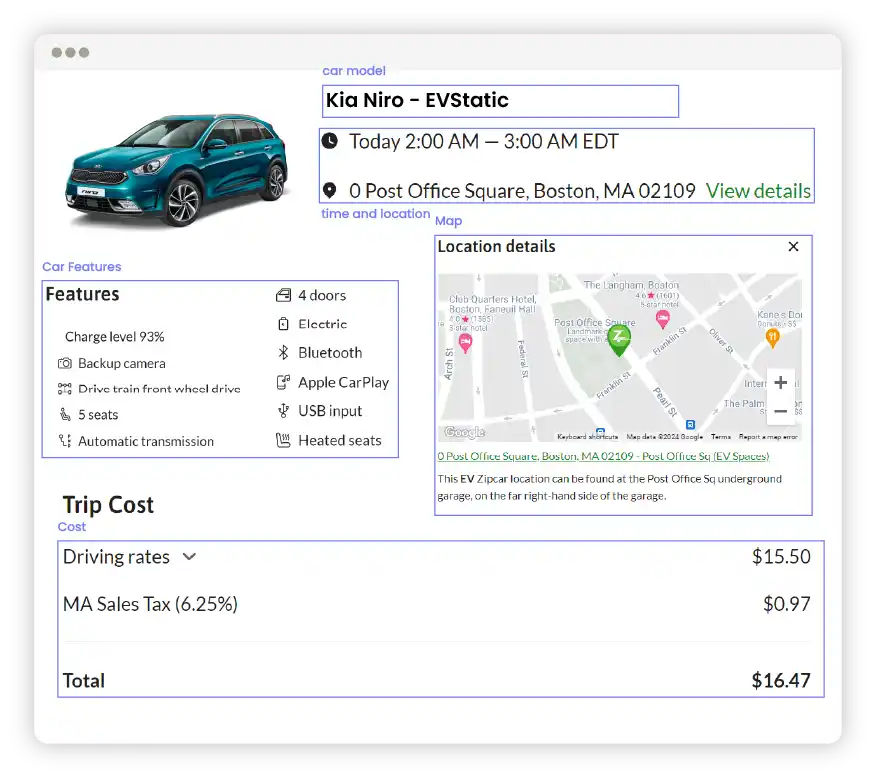The width and height of the screenshot is (876, 779).
Task: Click the Bluetooth icon in Features
Action: coord(284,353)
